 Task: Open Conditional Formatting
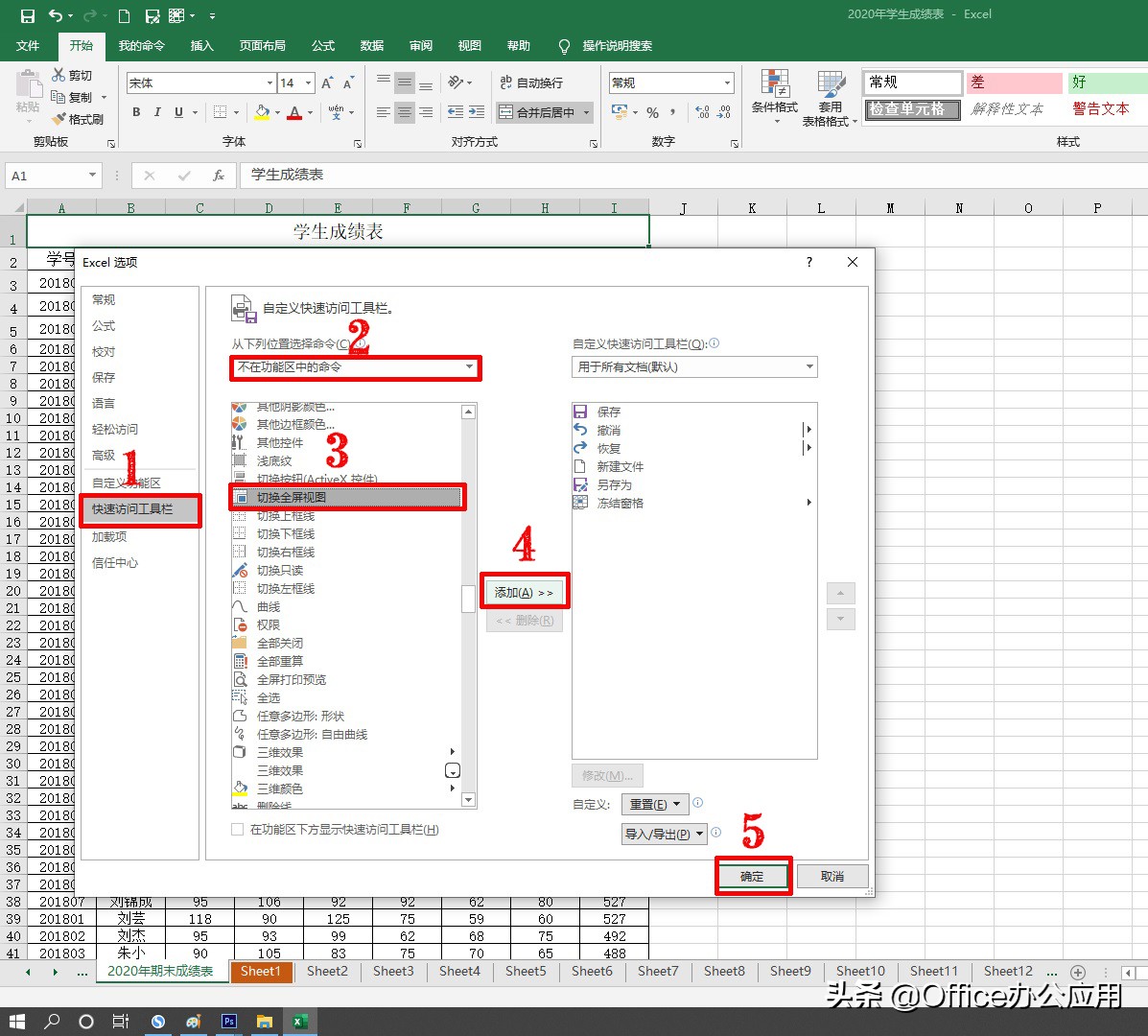pyautogui.click(x=775, y=96)
